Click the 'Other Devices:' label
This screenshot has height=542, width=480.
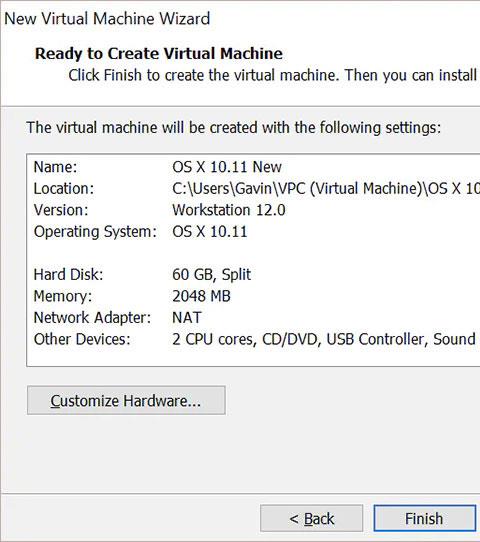click(82, 339)
